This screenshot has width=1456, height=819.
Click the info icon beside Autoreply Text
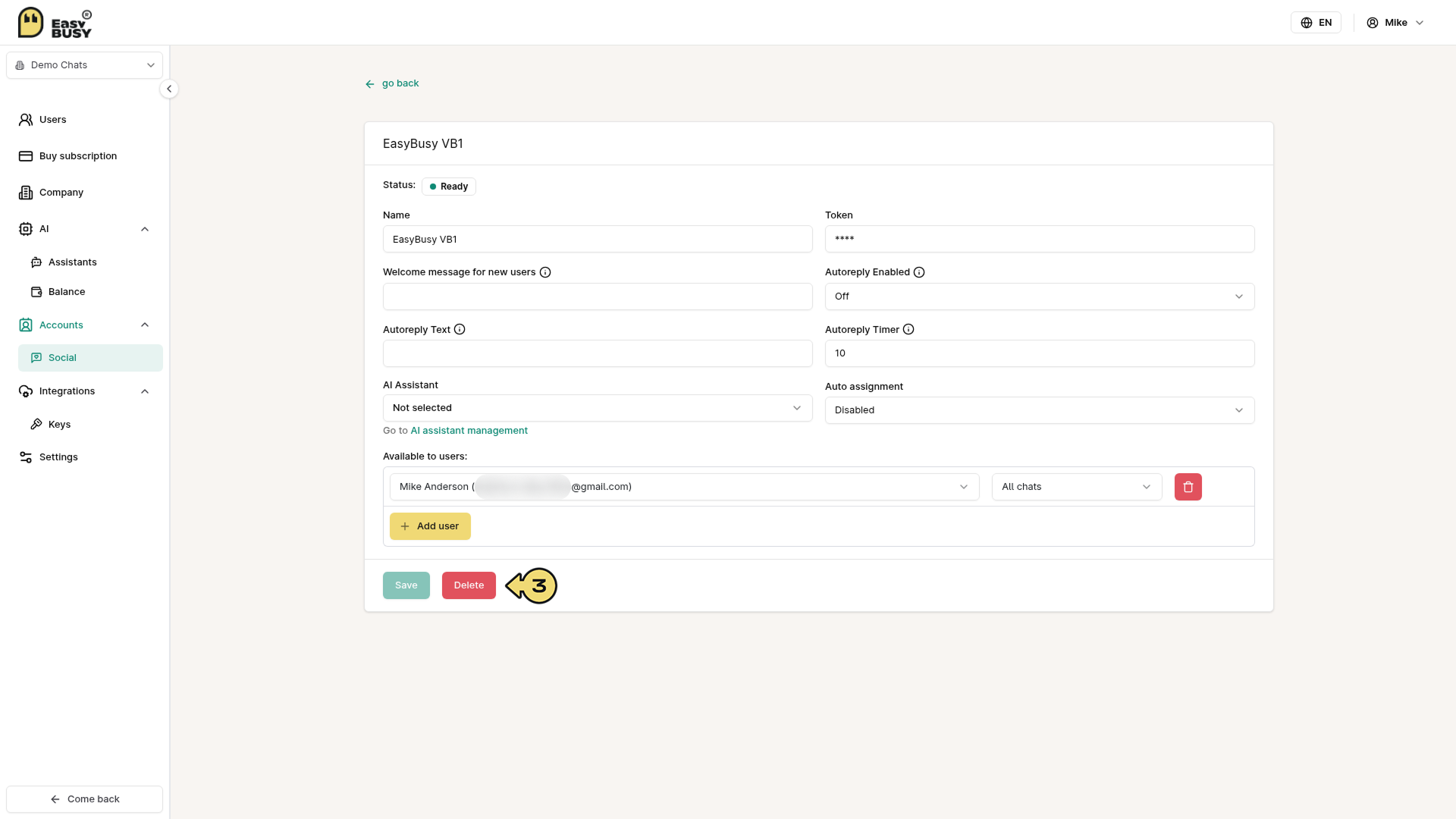coord(460,329)
